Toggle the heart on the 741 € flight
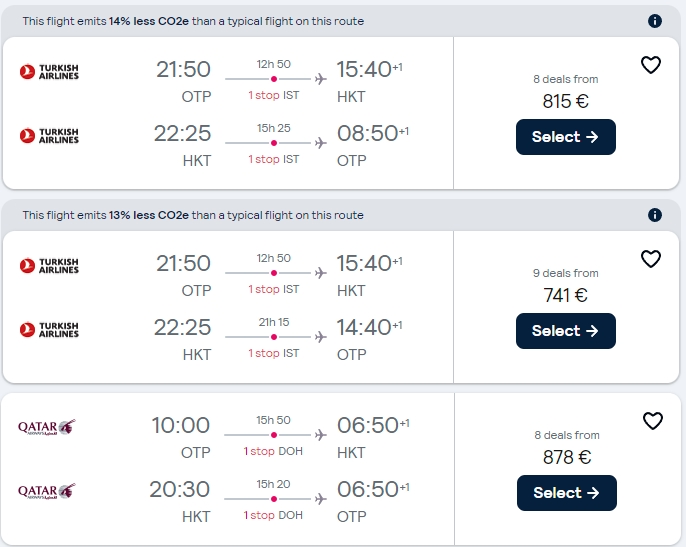The height and width of the screenshot is (547, 686). pos(651,260)
